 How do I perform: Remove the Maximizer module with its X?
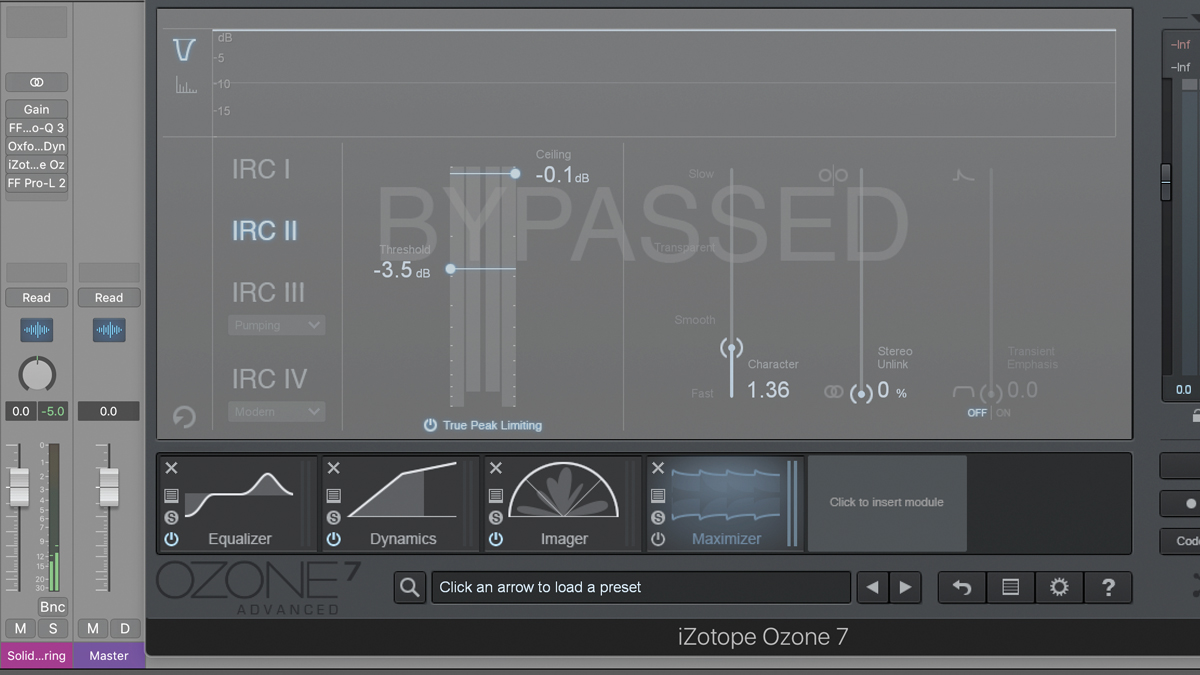tap(657, 468)
